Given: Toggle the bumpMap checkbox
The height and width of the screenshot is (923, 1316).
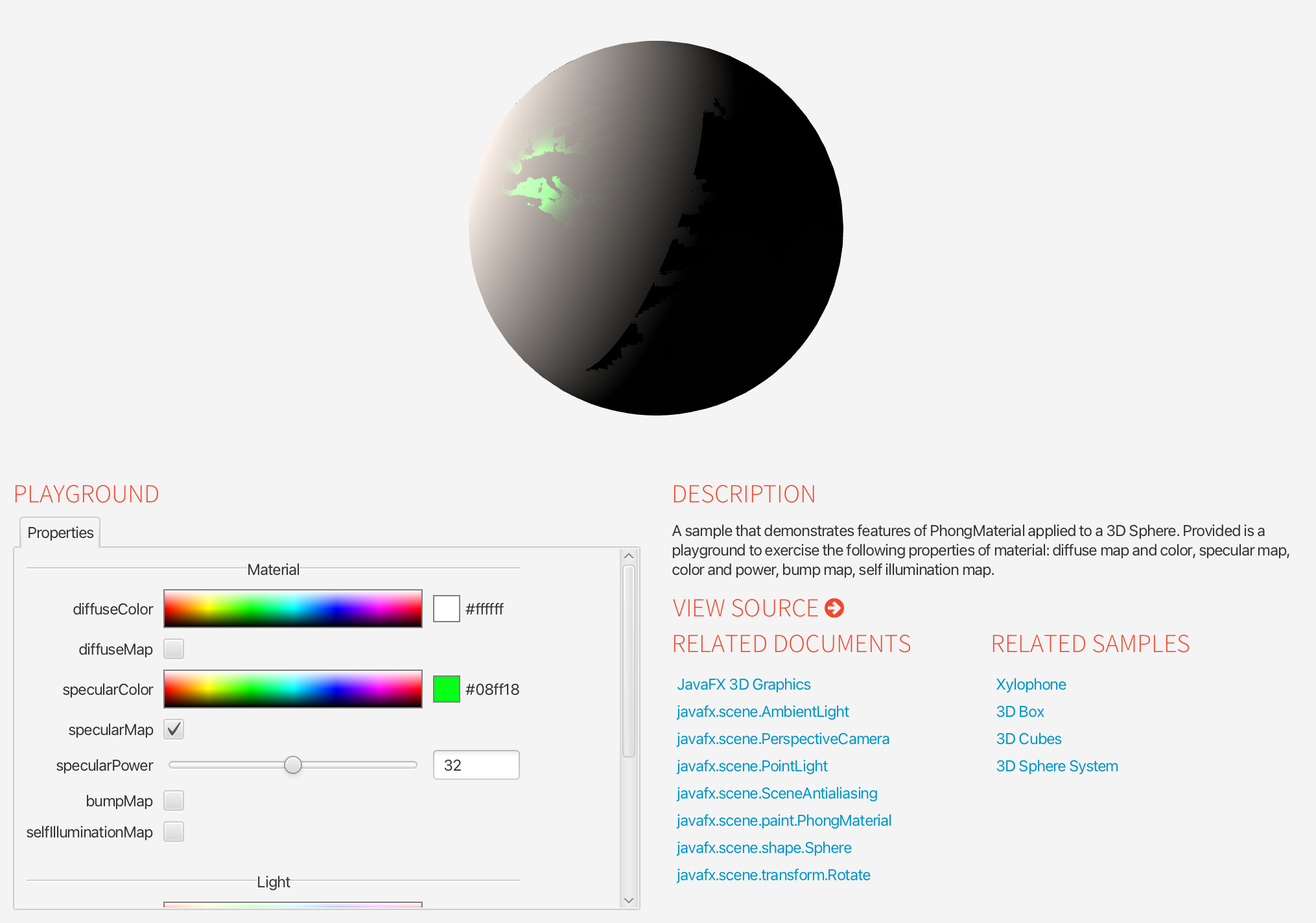Looking at the screenshot, I should pyautogui.click(x=174, y=800).
